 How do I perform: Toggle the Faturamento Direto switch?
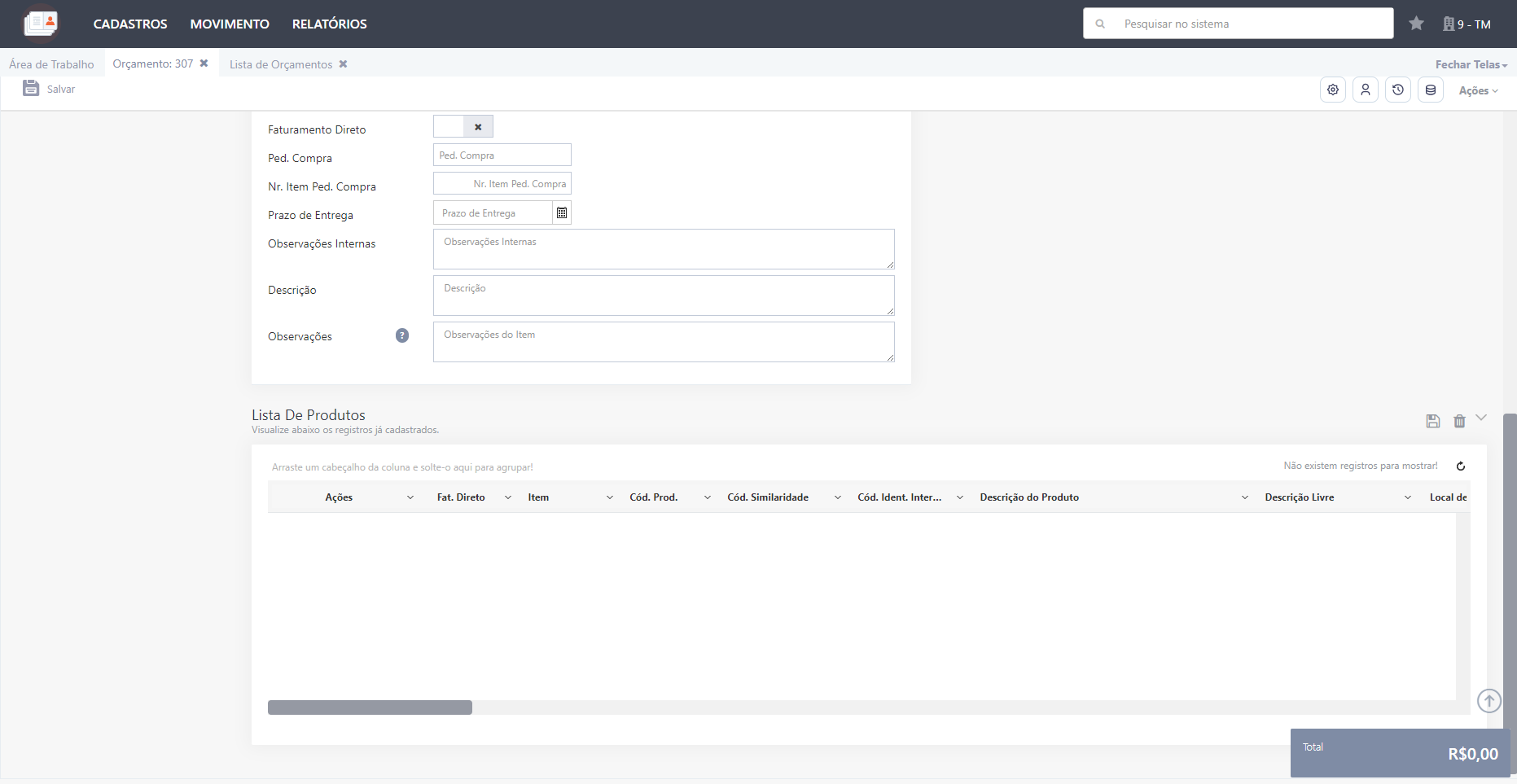point(463,126)
